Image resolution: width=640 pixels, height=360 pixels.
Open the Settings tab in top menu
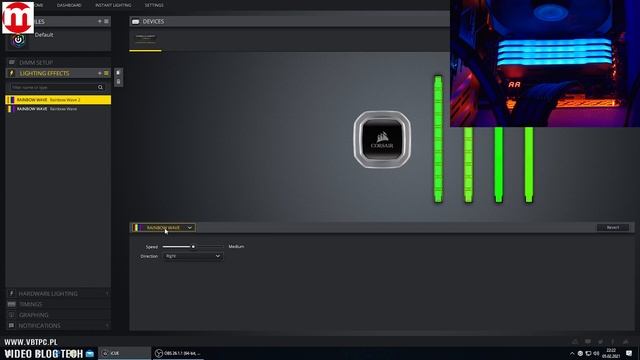point(154,5)
